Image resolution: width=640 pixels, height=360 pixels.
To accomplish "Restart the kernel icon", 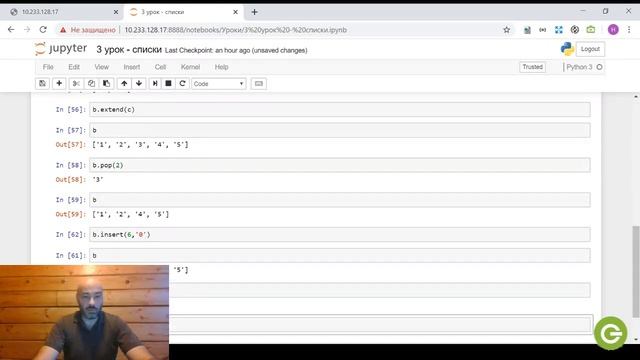I will [x=182, y=84].
